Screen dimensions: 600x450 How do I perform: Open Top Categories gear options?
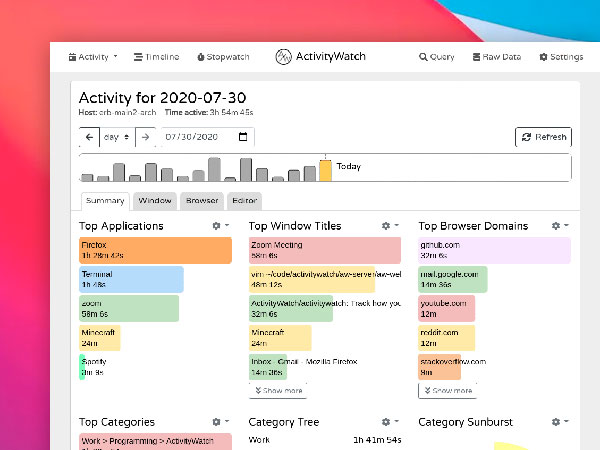click(x=220, y=422)
